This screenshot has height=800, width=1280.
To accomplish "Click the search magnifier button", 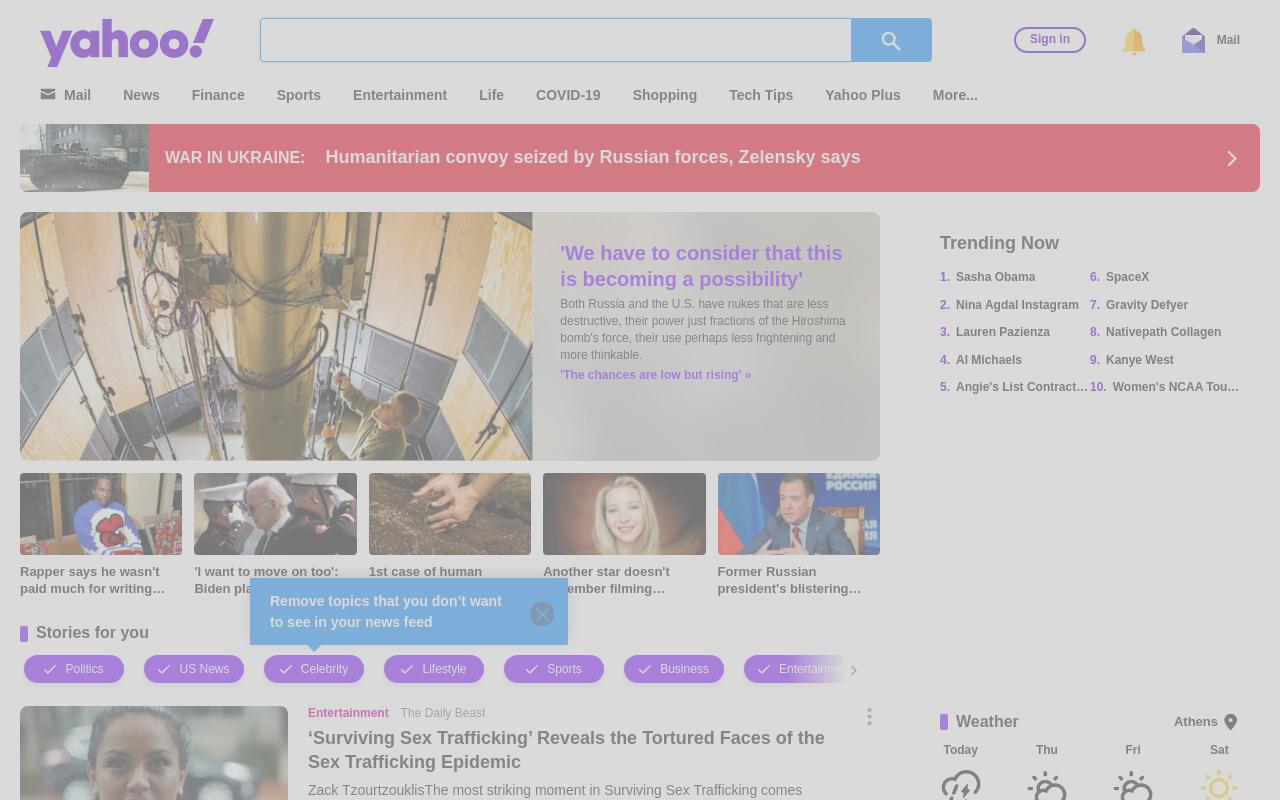I will (891, 40).
